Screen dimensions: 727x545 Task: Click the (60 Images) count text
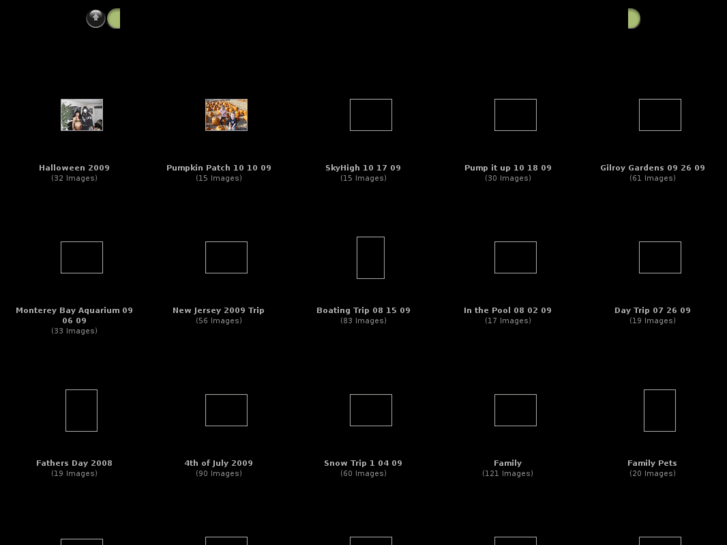(x=364, y=473)
